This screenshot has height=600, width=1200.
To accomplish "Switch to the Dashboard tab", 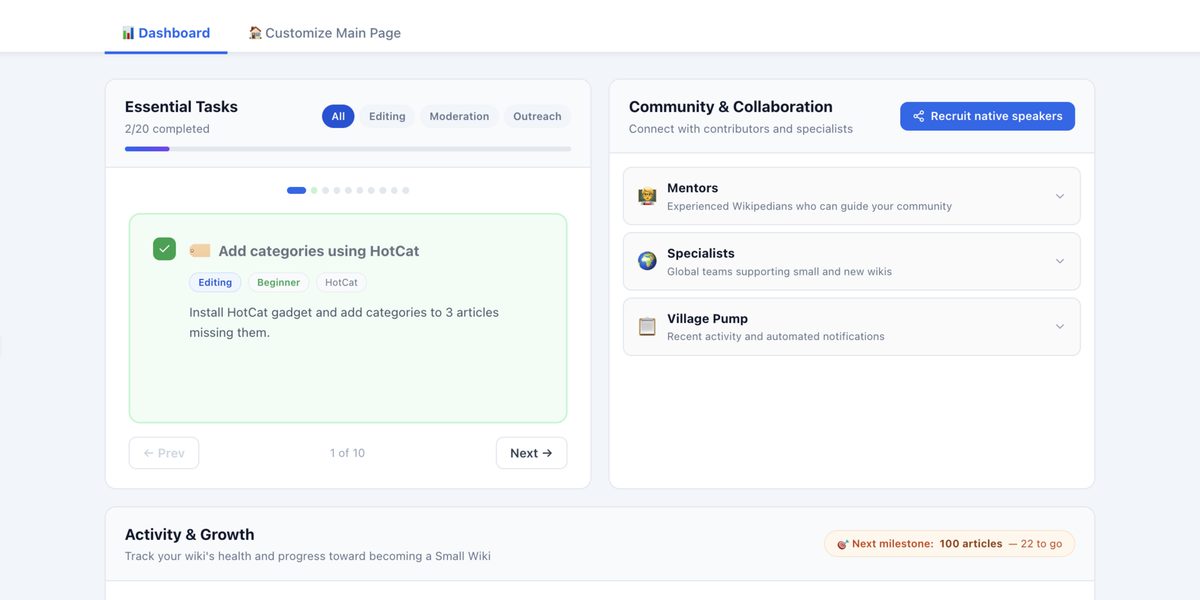I will [166, 33].
